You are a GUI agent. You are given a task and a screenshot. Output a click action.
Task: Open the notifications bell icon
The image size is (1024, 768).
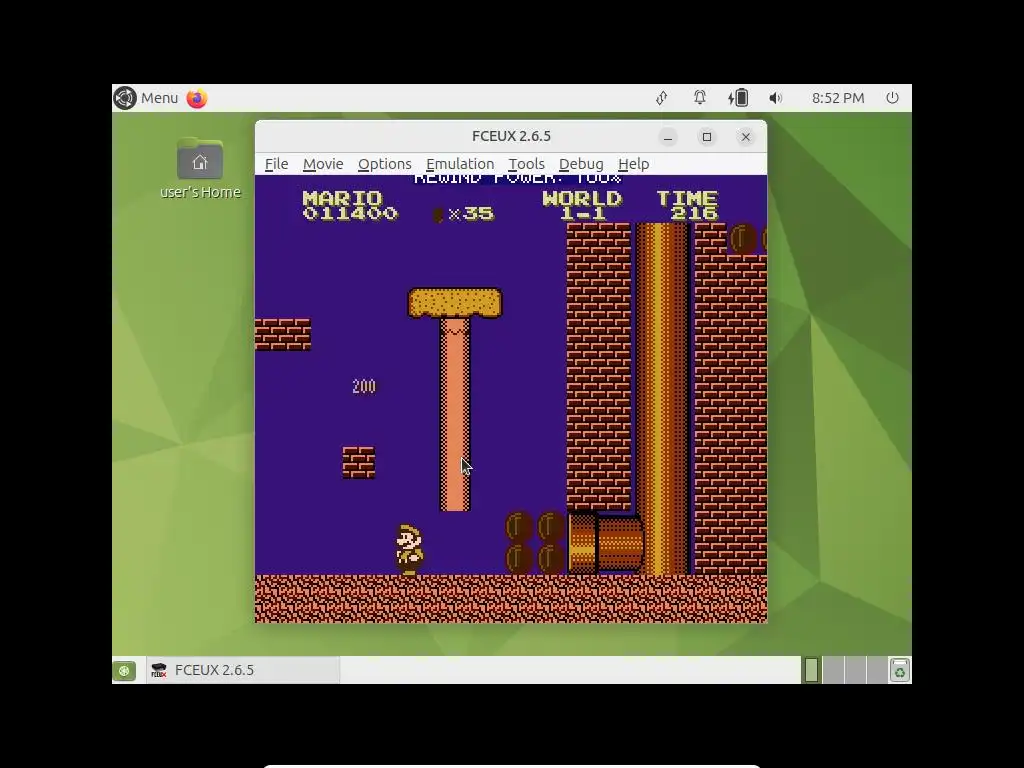click(699, 98)
